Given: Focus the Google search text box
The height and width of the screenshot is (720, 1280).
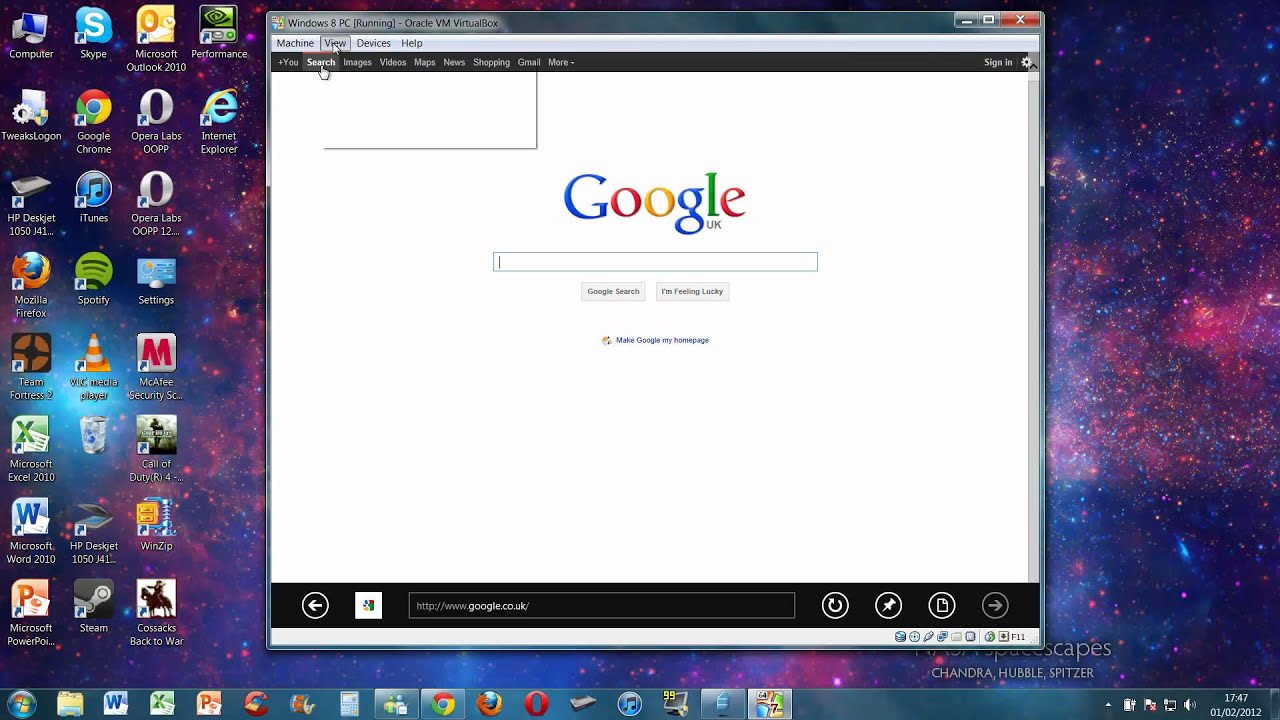Looking at the screenshot, I should (655, 262).
